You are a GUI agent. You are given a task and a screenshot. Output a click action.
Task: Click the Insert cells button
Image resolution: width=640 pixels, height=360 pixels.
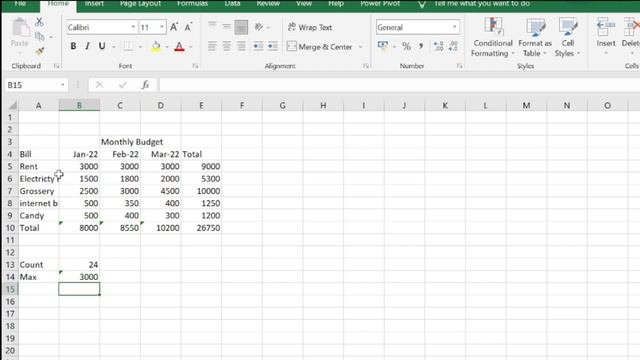[x=606, y=37]
